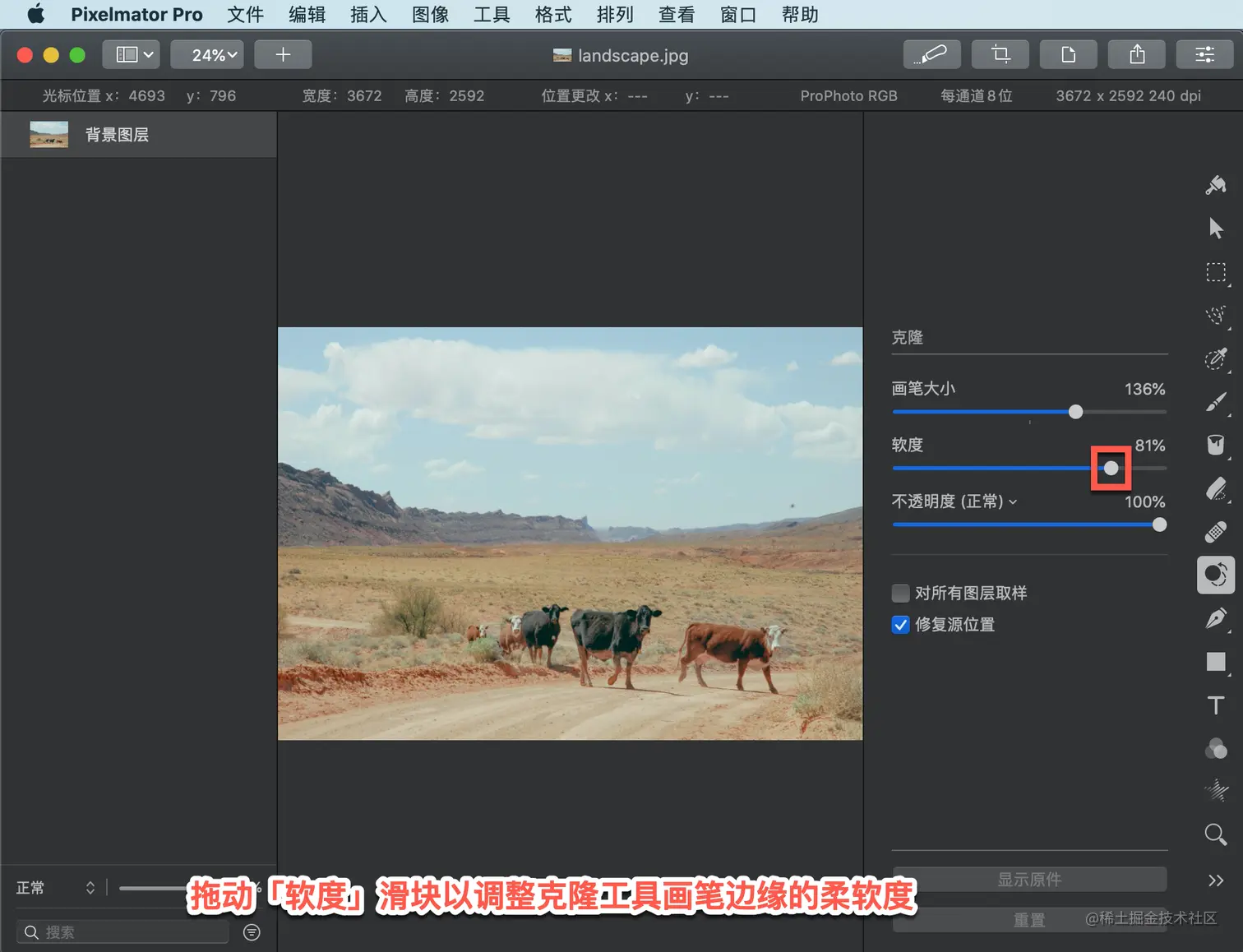Click the 重置 button

[x=1029, y=920]
